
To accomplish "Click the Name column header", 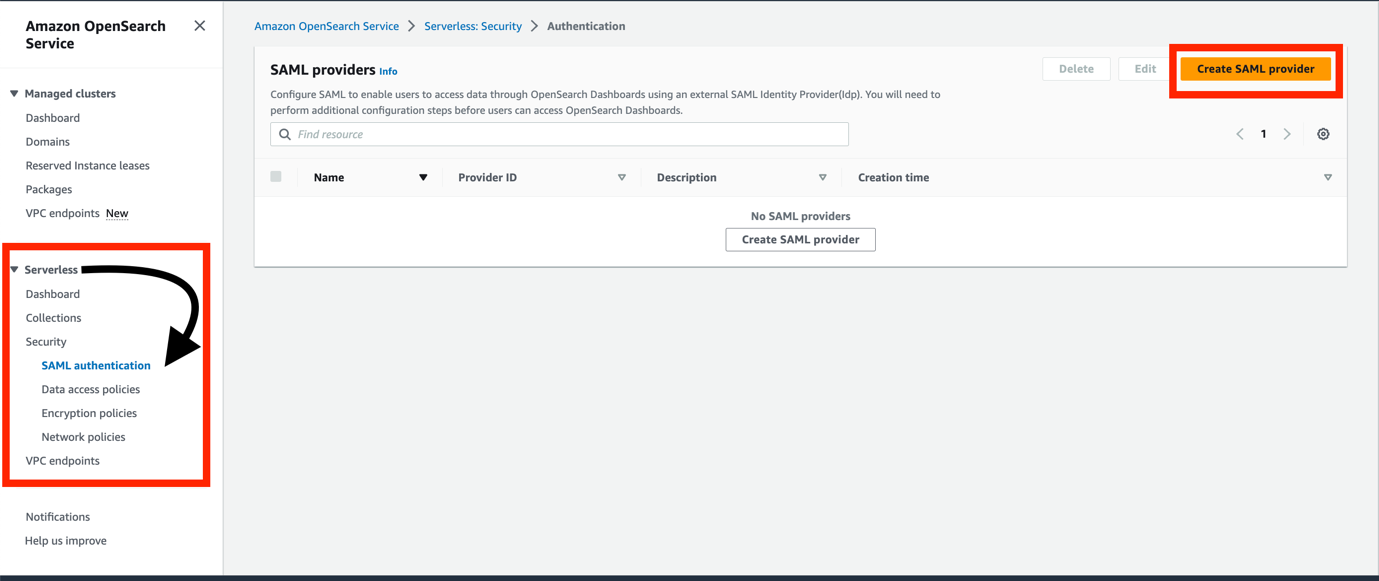I will click(x=329, y=178).
